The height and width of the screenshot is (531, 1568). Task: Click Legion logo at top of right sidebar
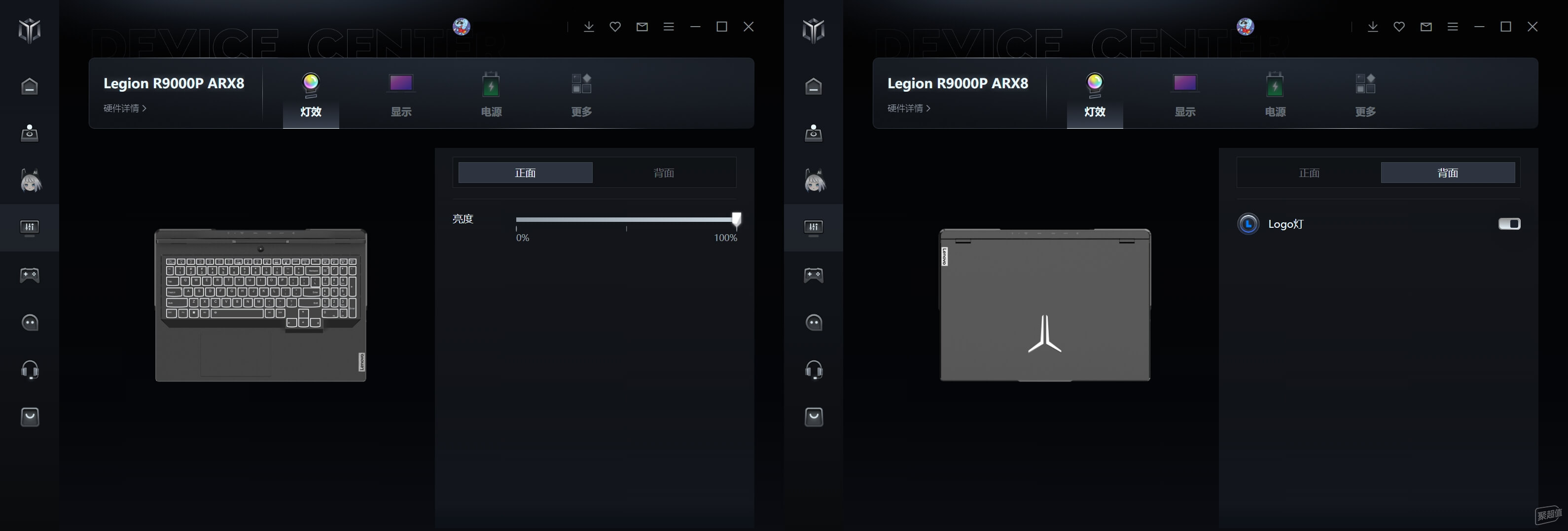(813, 31)
